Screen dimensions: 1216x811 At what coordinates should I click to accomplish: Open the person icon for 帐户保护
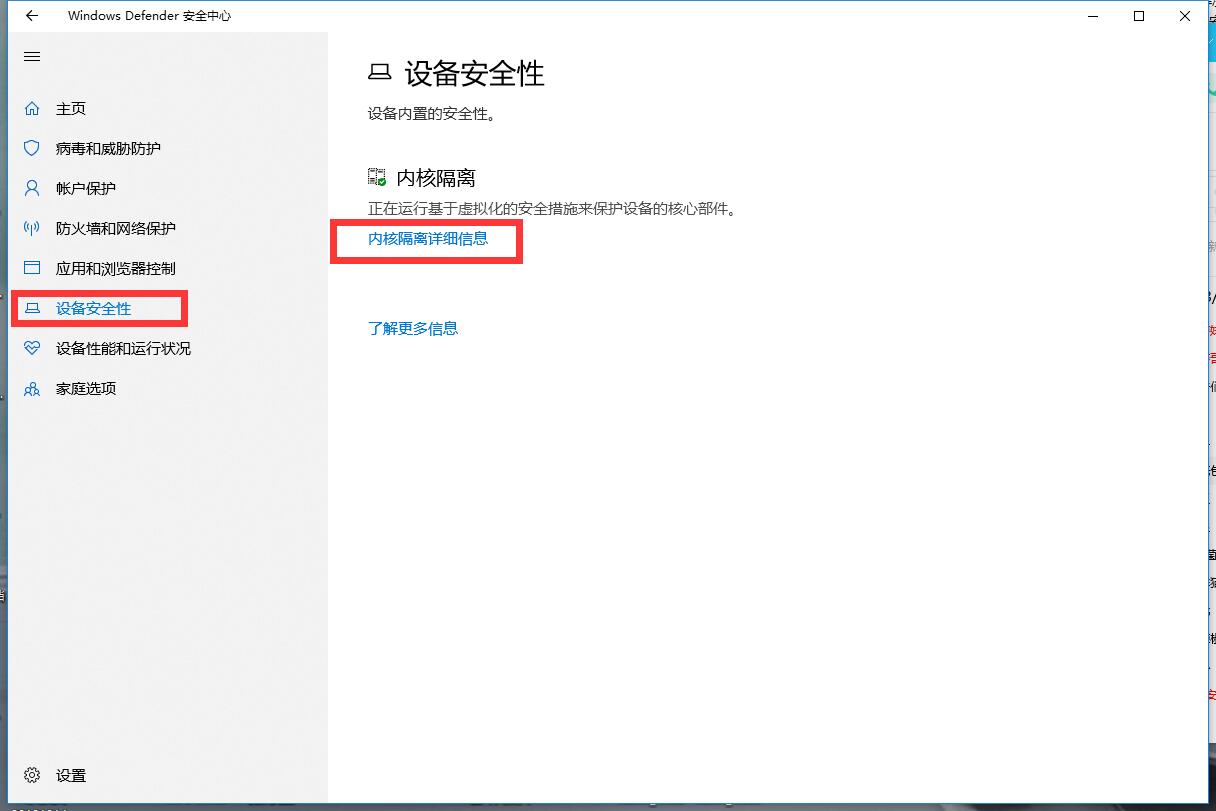tap(32, 188)
